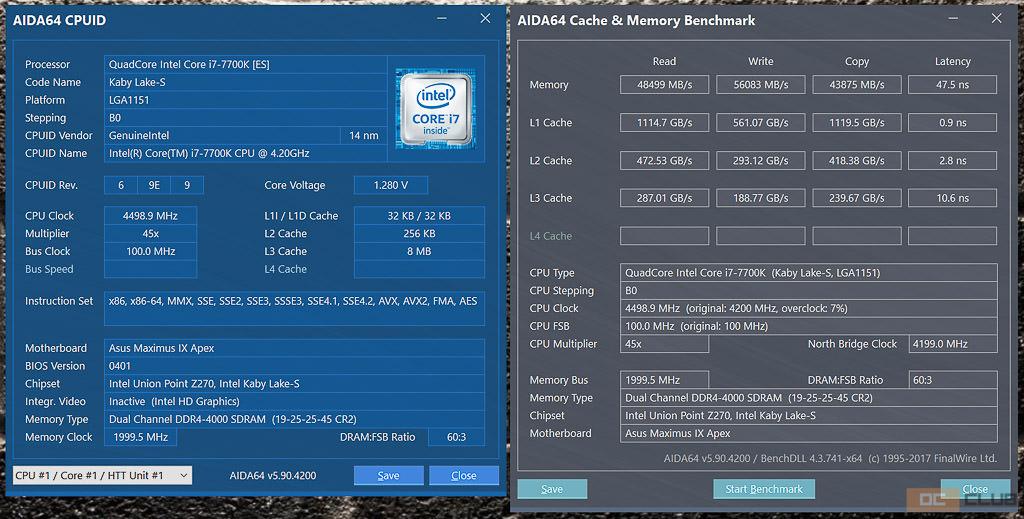Click L3 Cache Write value 188.77 GB/s
Viewport: 1024px width, 519px height.
[x=761, y=198]
